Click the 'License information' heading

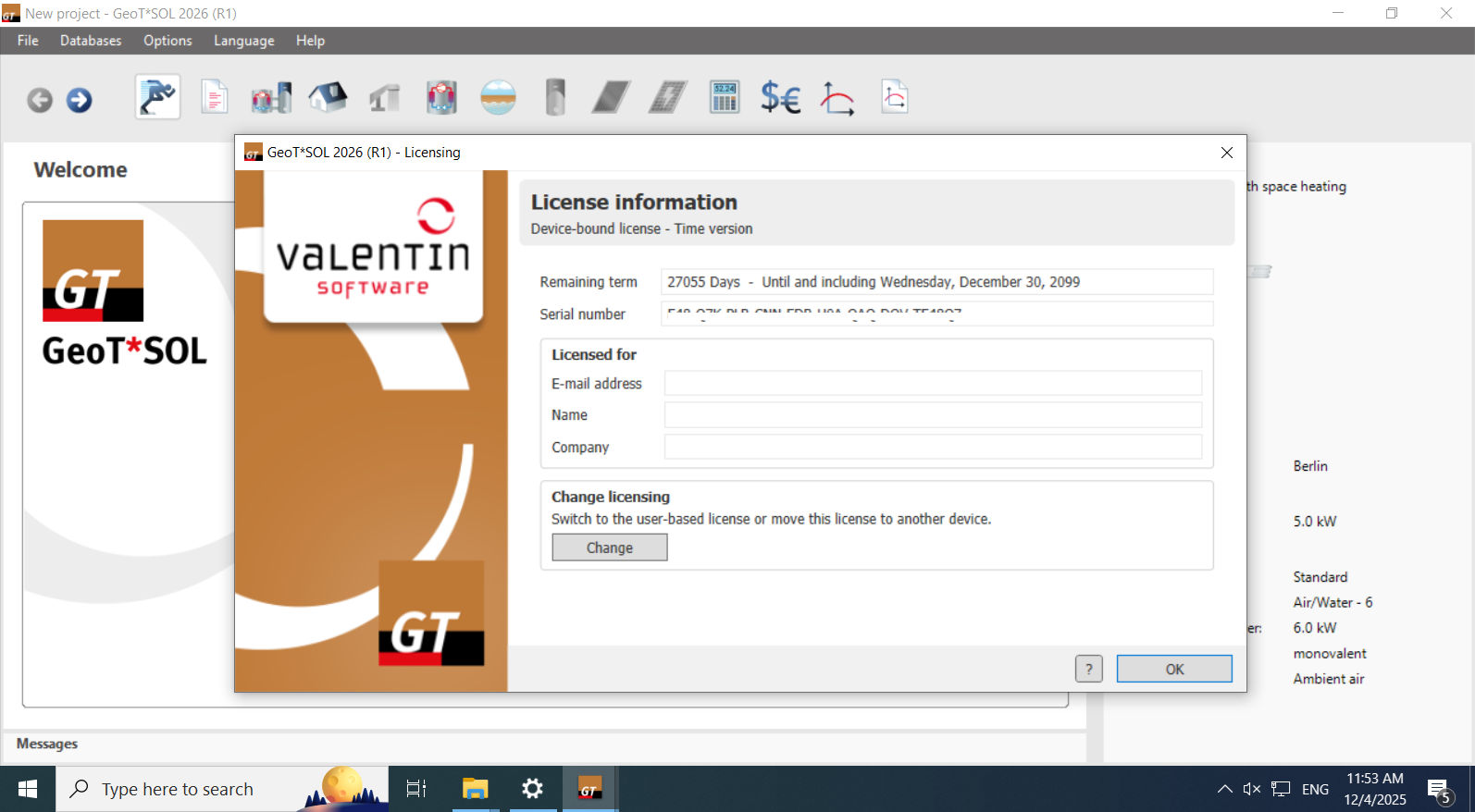pyautogui.click(x=634, y=203)
